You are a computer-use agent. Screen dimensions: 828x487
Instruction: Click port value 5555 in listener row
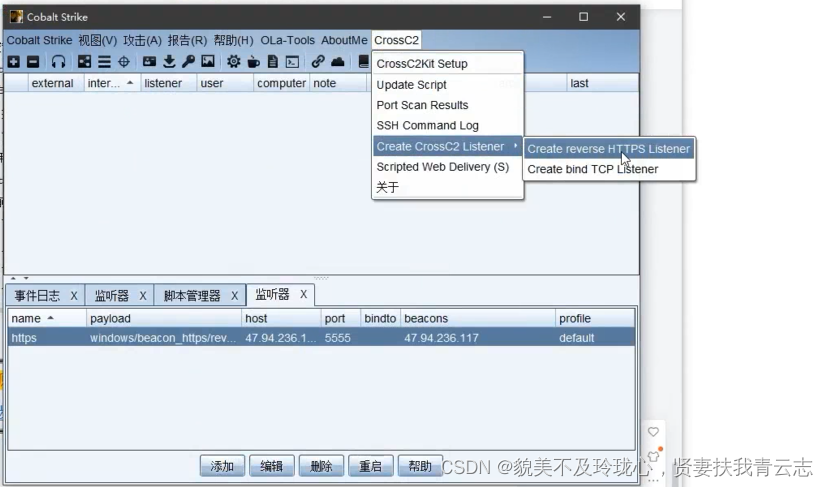[337, 338]
